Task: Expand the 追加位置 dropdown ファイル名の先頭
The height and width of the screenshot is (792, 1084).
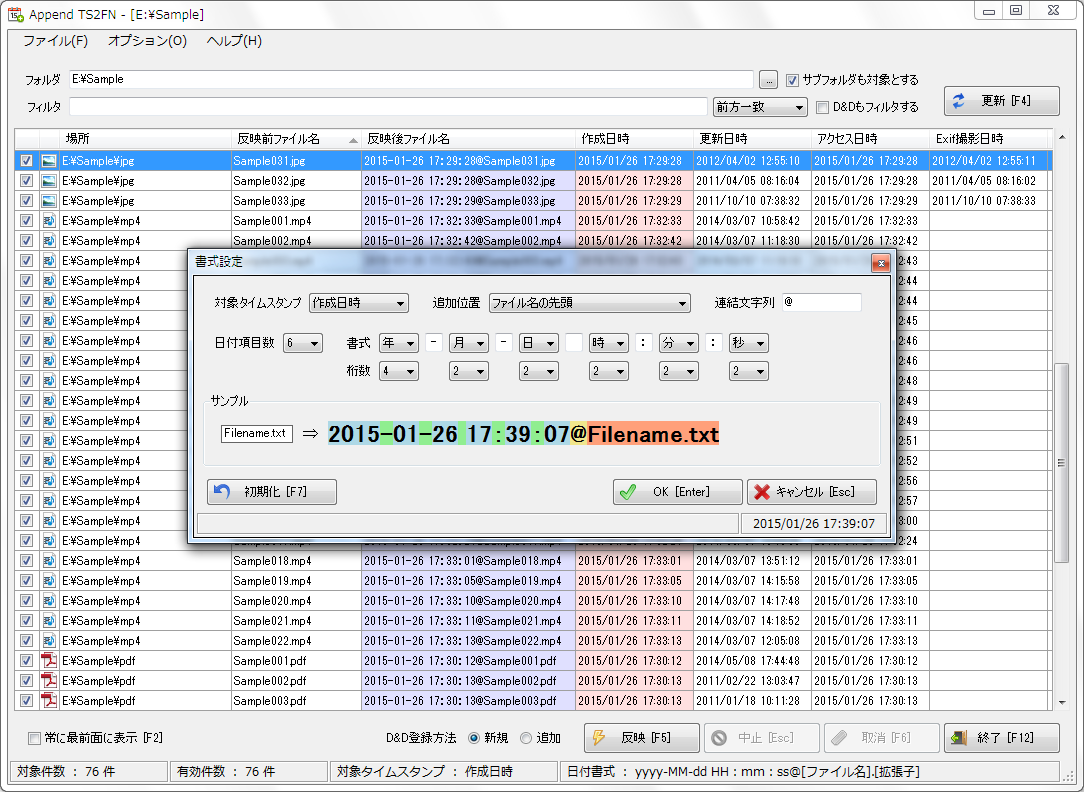Action: (589, 303)
